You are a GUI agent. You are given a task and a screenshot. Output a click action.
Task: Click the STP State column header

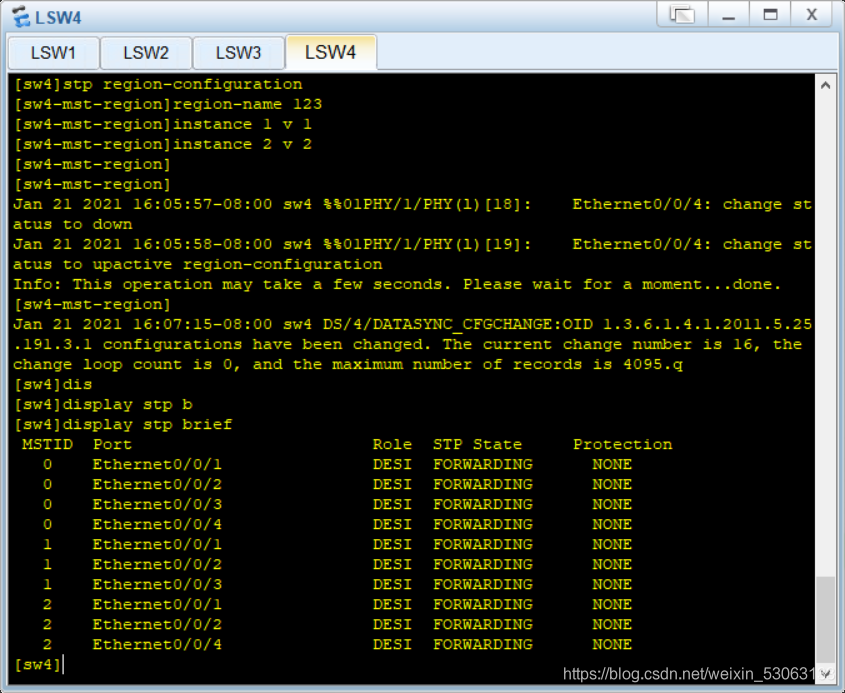click(477, 445)
